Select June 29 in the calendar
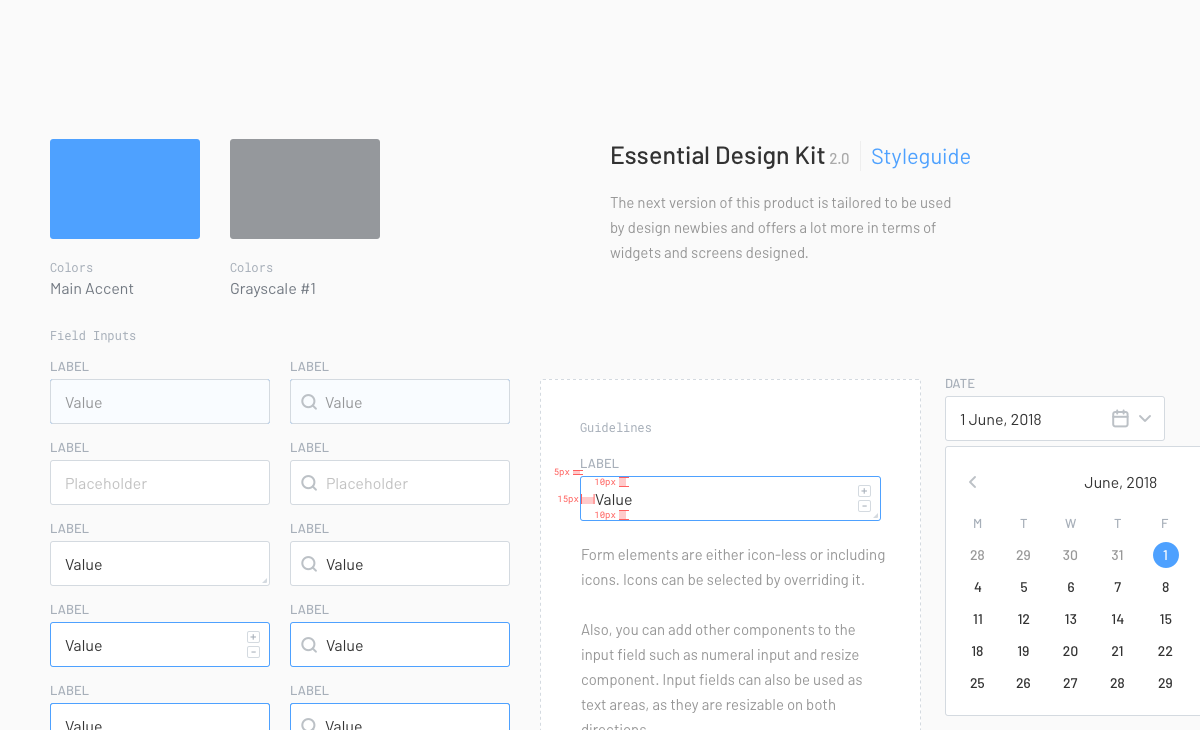The height and width of the screenshot is (730, 1200). click(1165, 683)
